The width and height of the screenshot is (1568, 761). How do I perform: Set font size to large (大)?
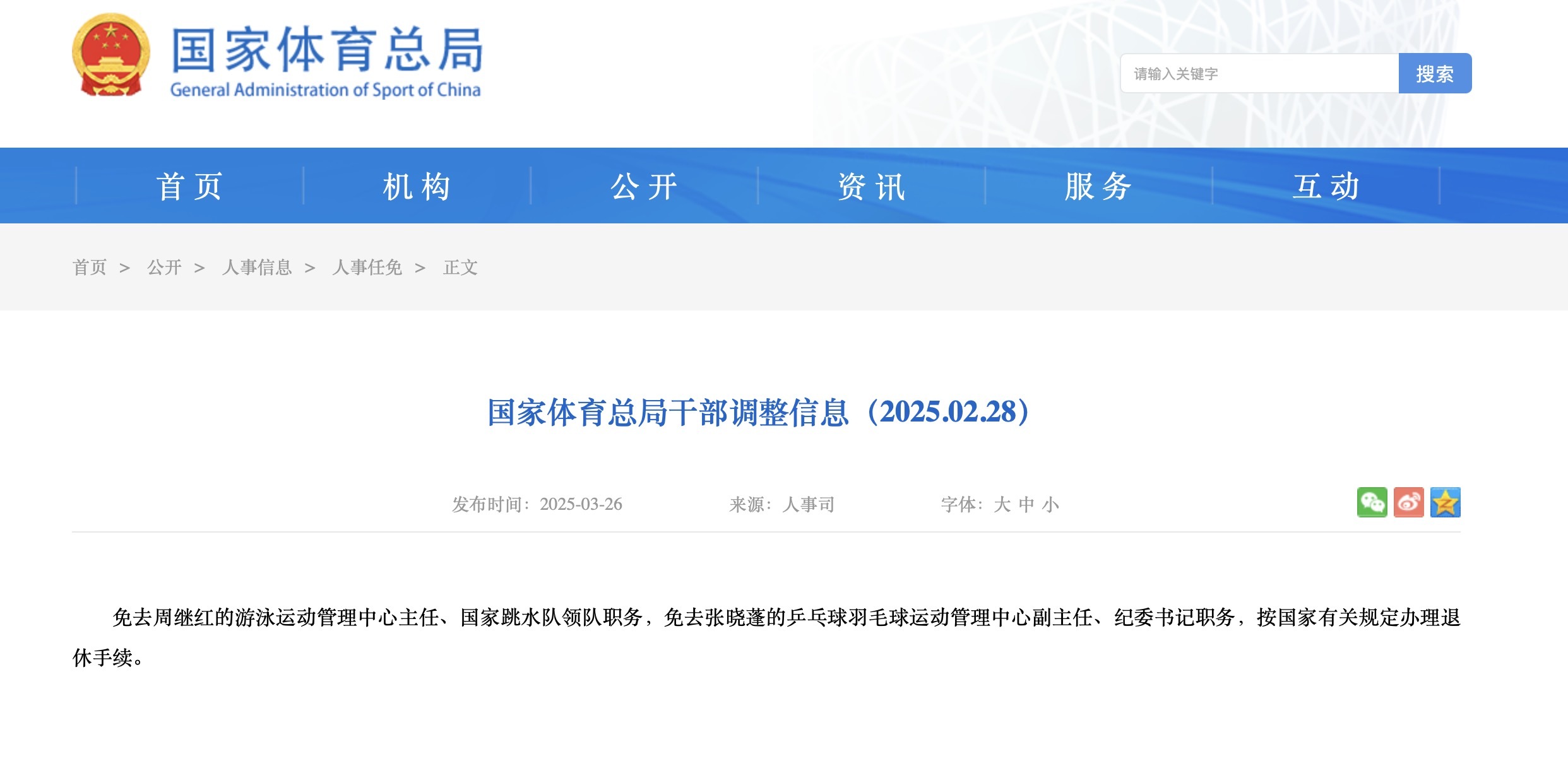(x=1002, y=505)
